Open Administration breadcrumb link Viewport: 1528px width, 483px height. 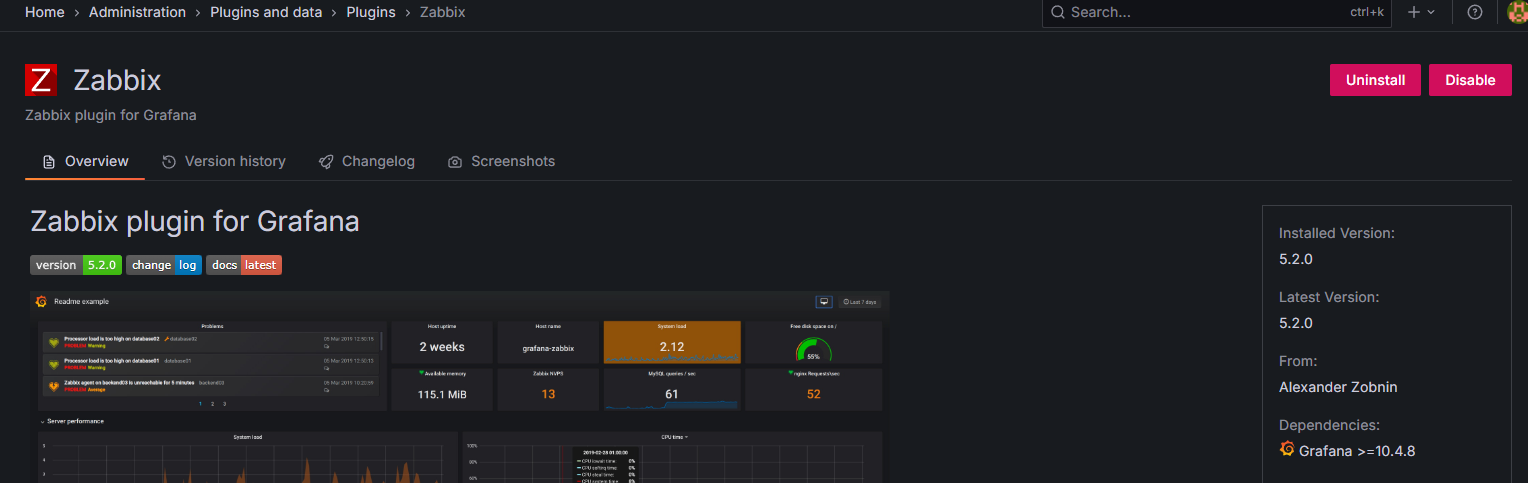(137, 12)
